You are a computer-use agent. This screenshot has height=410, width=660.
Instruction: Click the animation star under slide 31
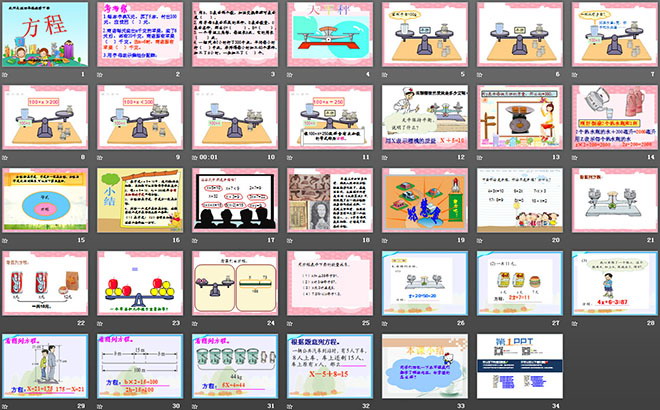(195, 406)
